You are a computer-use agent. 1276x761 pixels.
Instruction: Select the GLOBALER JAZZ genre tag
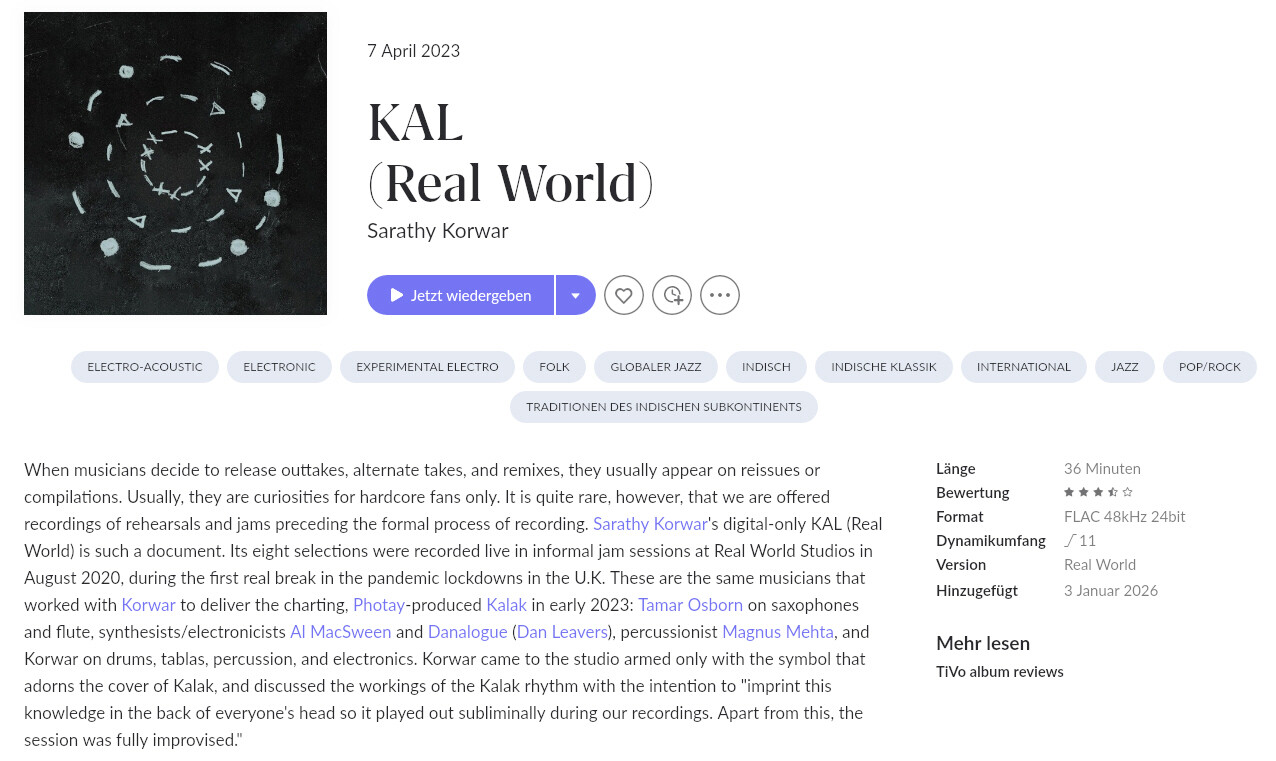656,367
